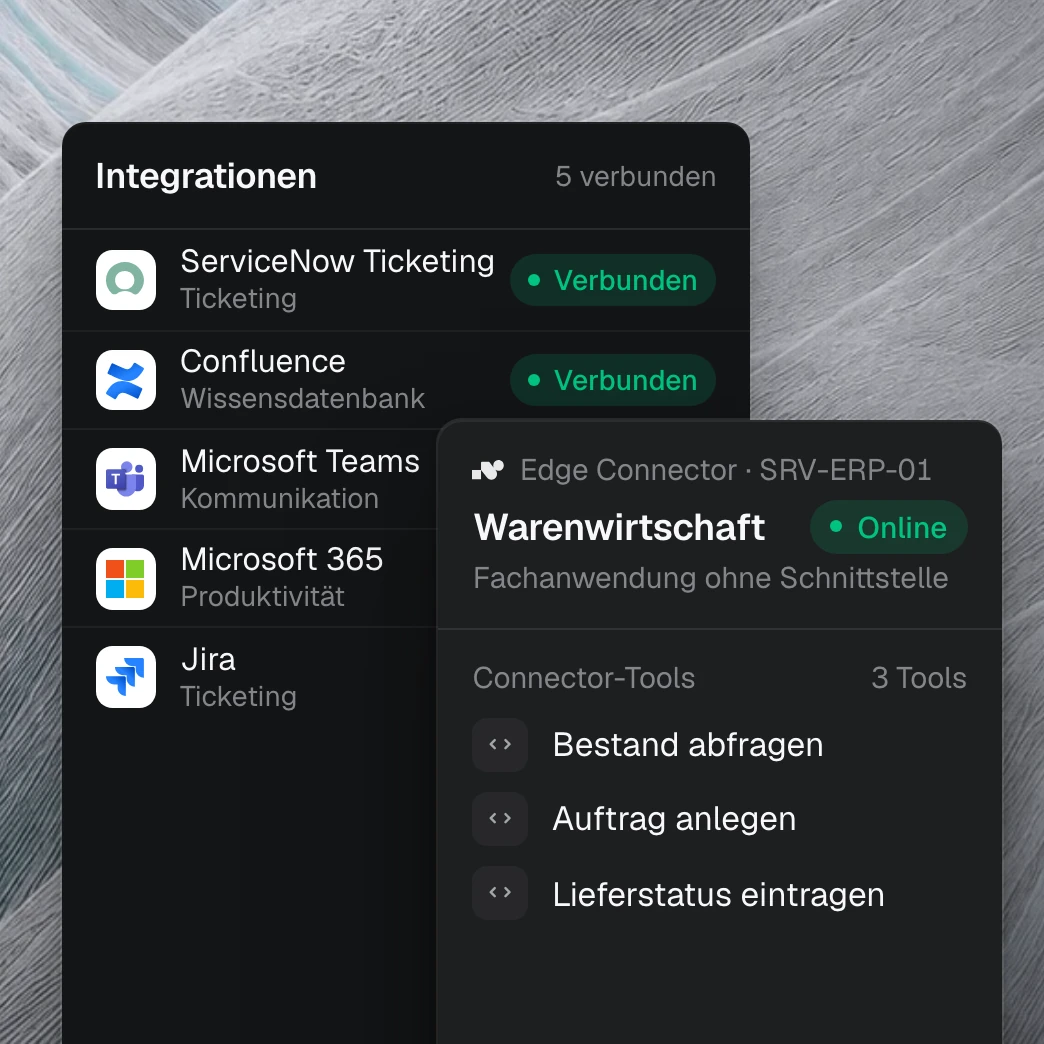This screenshot has height=1044, width=1044.
Task: Click 'Edge Connector · SRV-ERP-01' label
Action: (x=726, y=470)
